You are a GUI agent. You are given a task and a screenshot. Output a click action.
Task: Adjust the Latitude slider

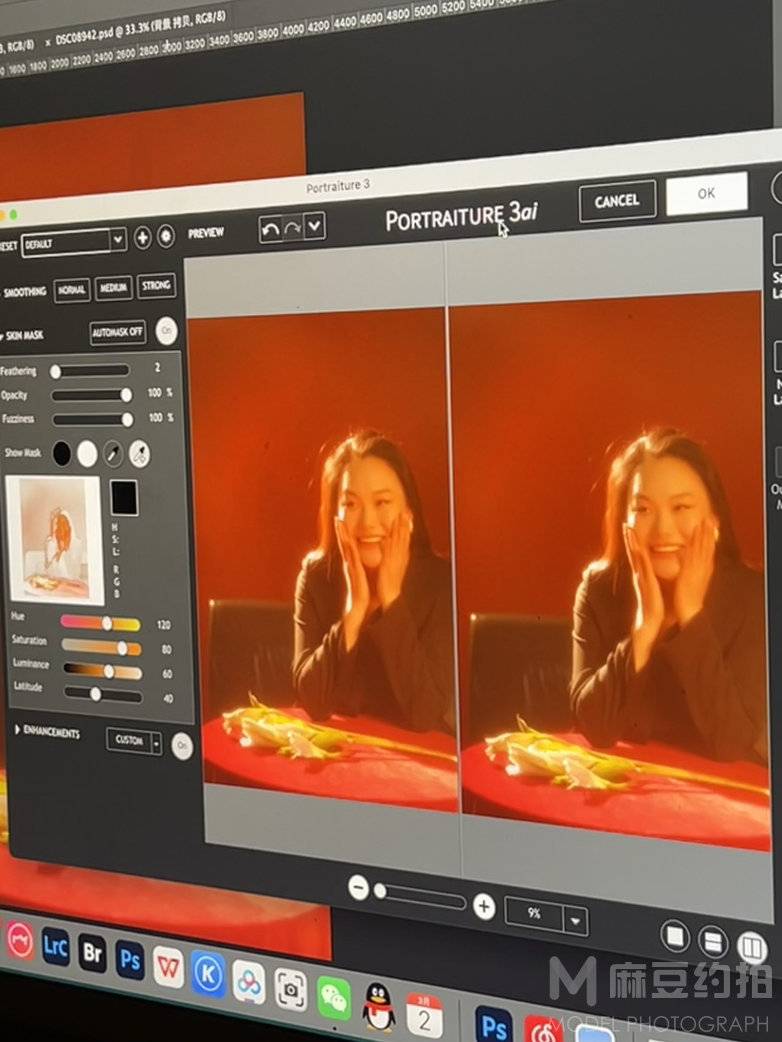(103, 694)
